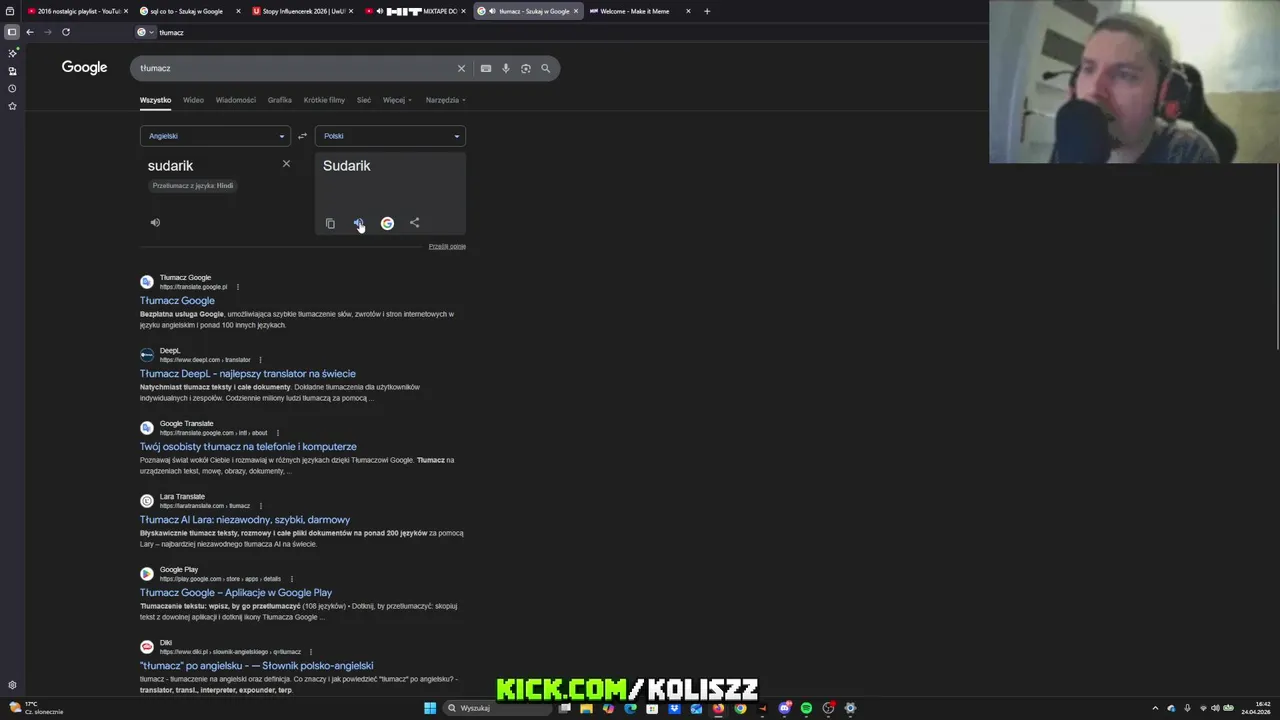The image size is (1280, 720).
Task: Swap Angielski and Polski languages
Action: pos(302,136)
